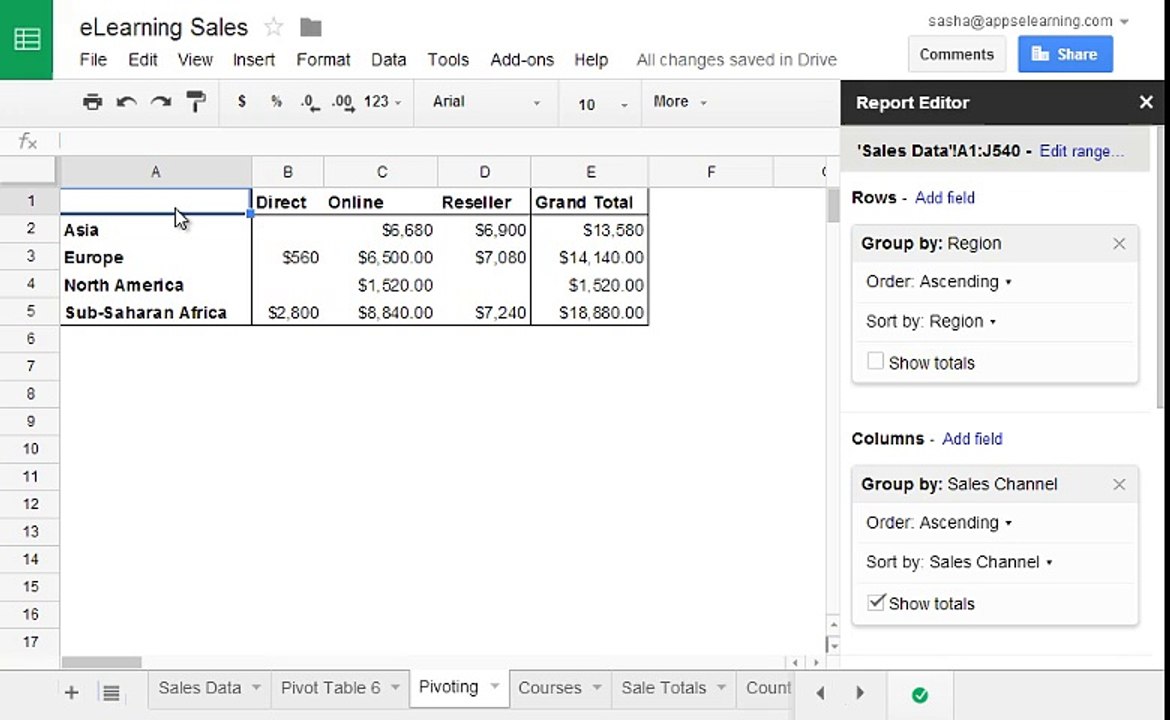Switch to the Sales Data sheet
The width and height of the screenshot is (1170, 720).
click(x=199, y=687)
